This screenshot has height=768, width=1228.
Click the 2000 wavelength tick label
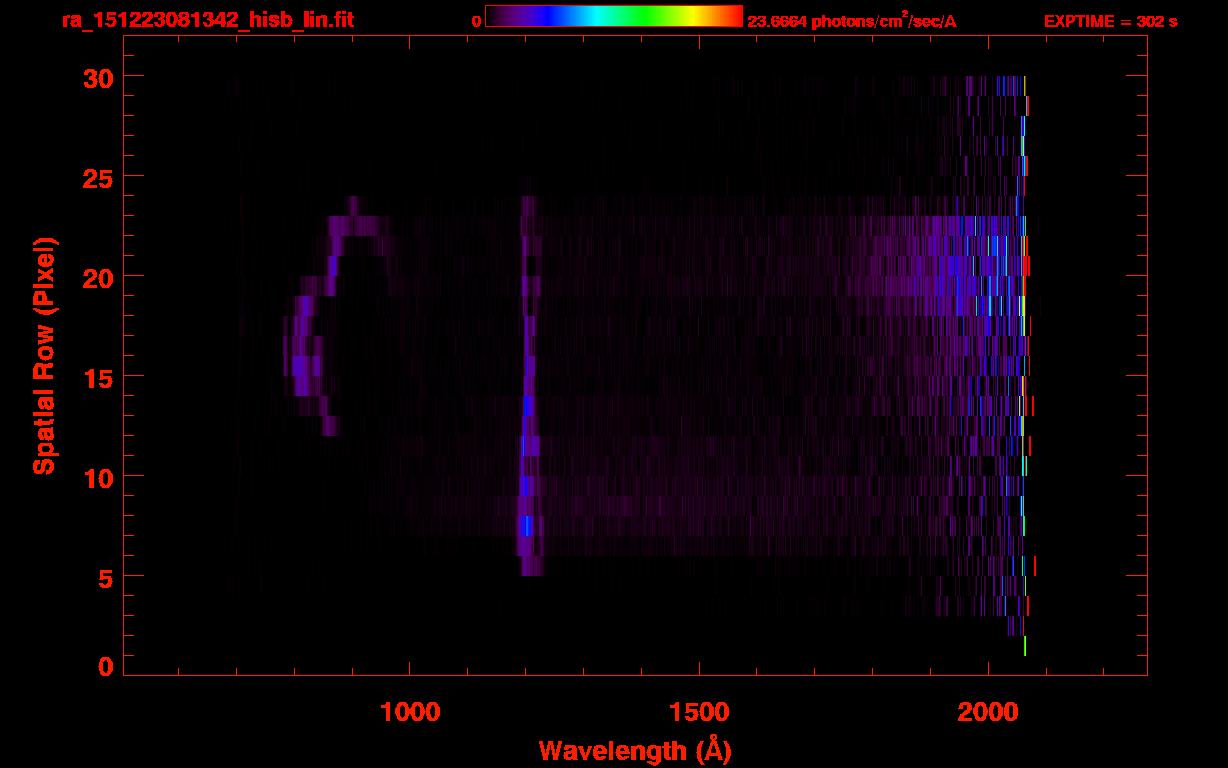(987, 712)
